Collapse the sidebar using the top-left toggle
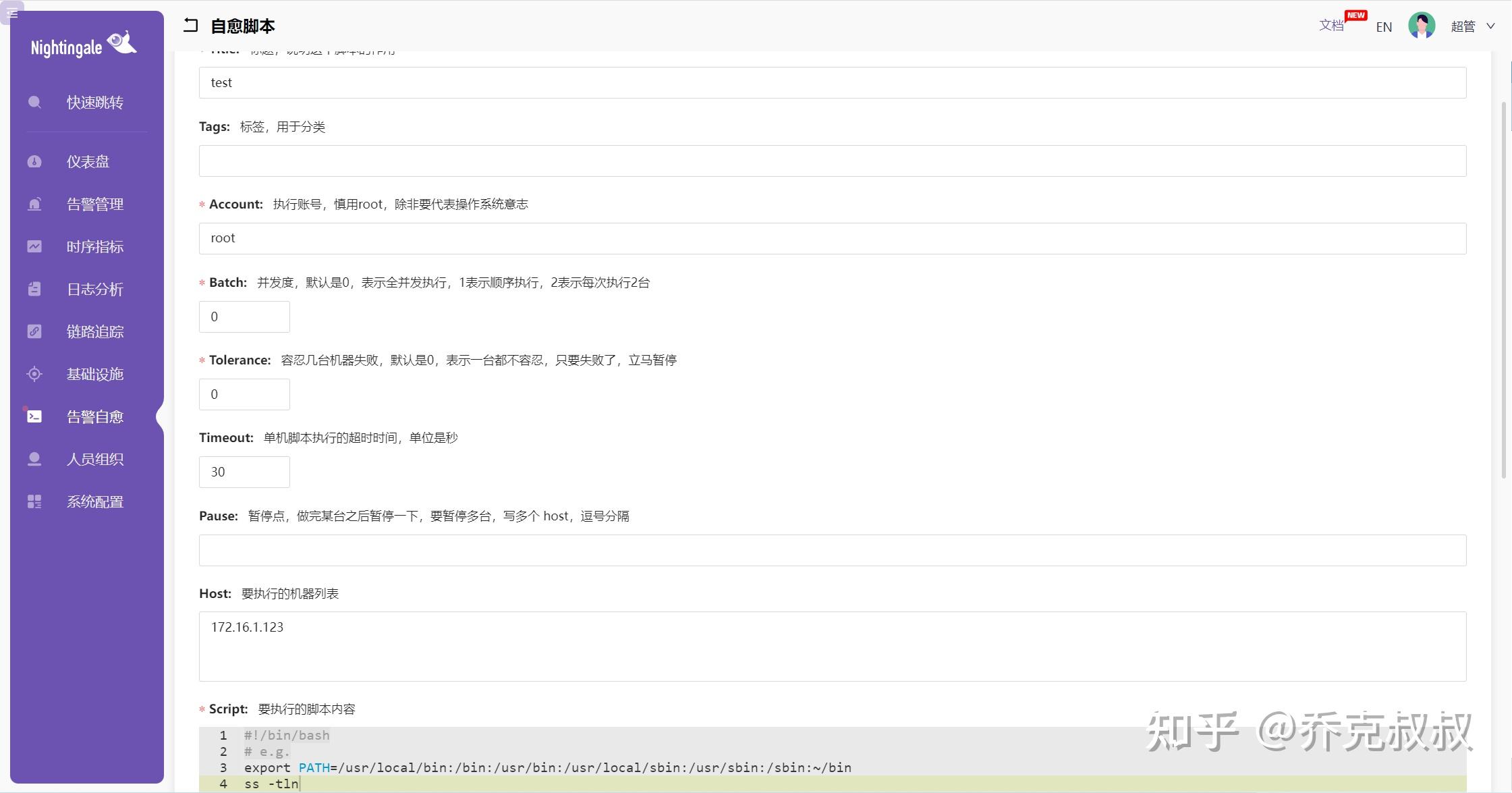Viewport: 1512px width, 793px height. (x=11, y=12)
